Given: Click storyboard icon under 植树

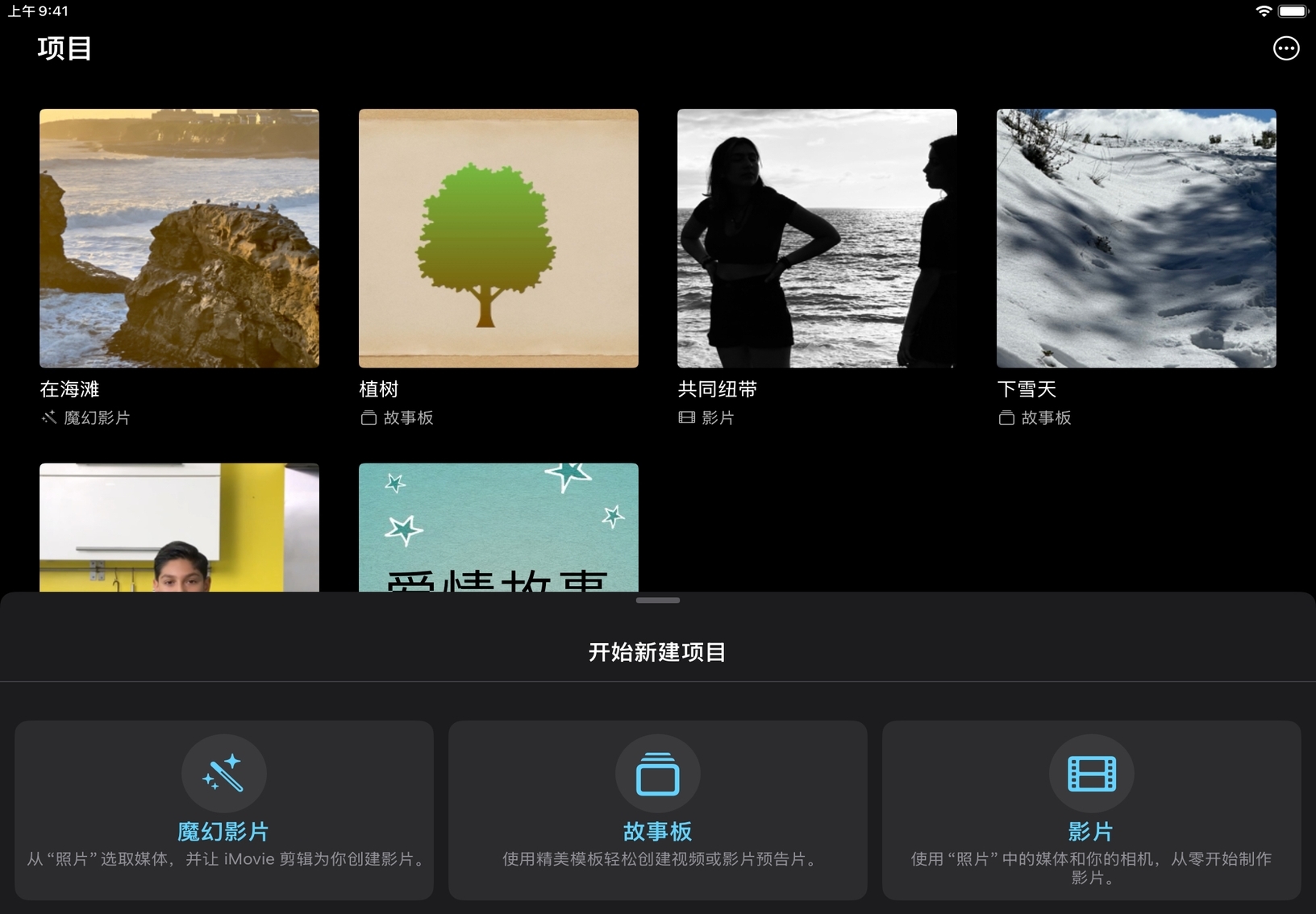Looking at the screenshot, I should pyautogui.click(x=369, y=418).
